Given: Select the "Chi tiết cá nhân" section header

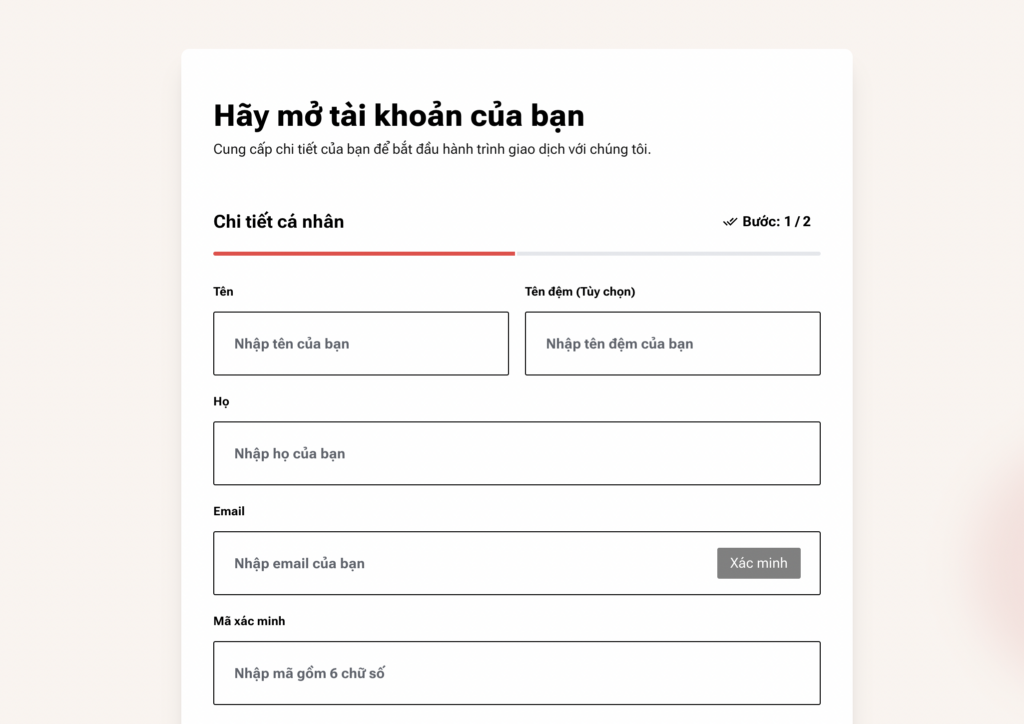Looking at the screenshot, I should 278,221.
